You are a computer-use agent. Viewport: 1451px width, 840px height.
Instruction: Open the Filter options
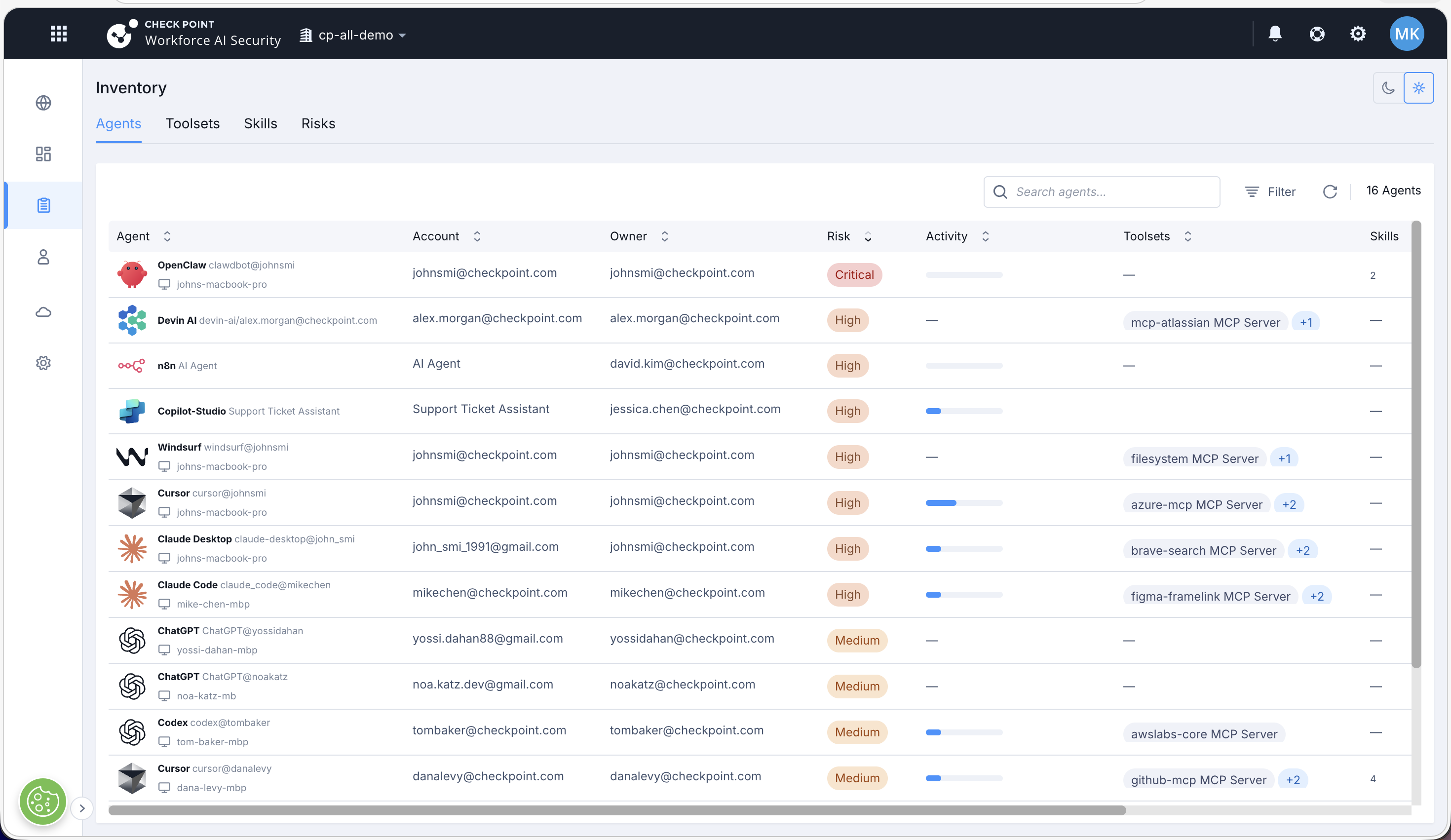click(x=1270, y=191)
